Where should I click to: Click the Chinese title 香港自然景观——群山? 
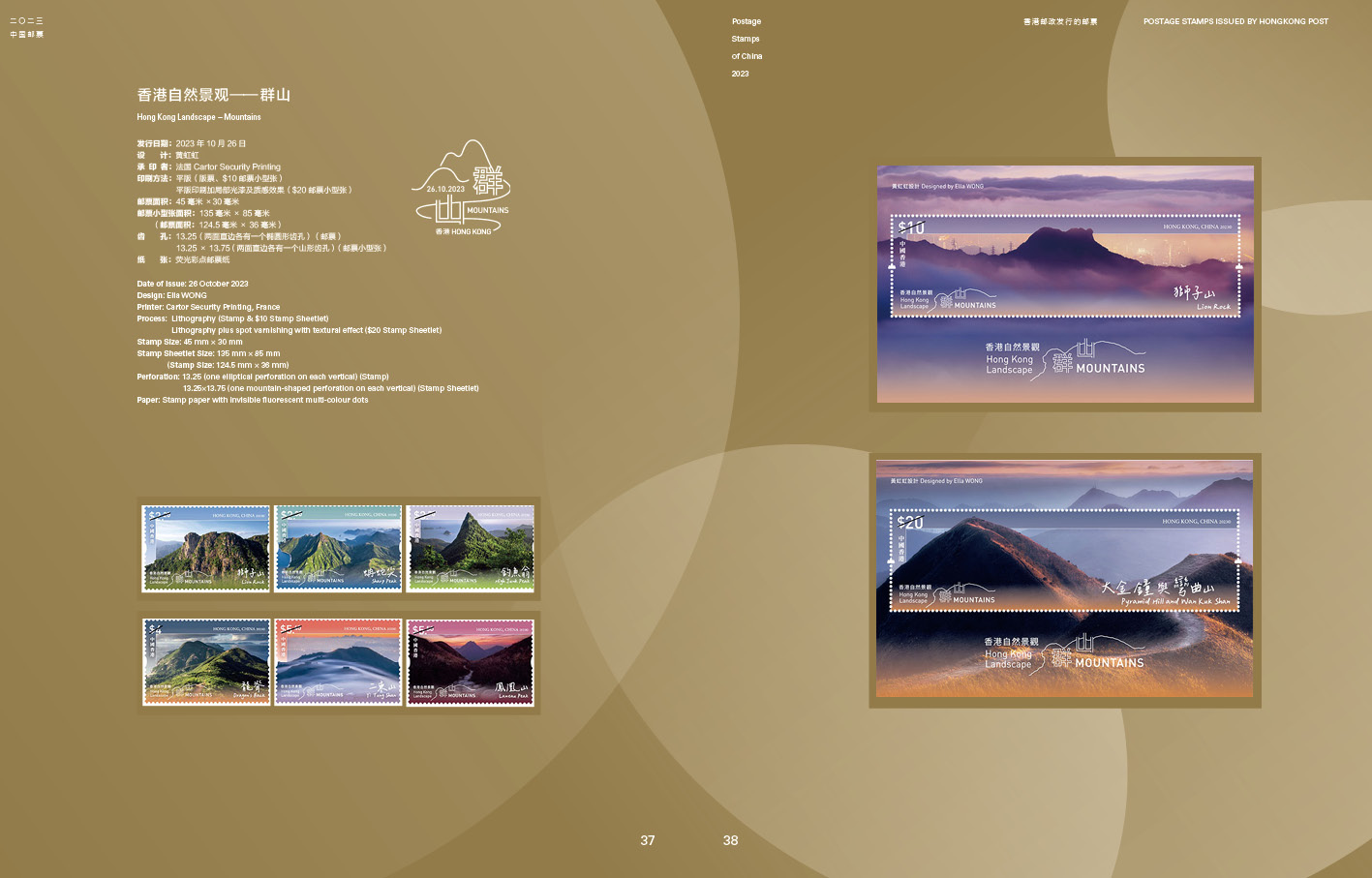213,95
